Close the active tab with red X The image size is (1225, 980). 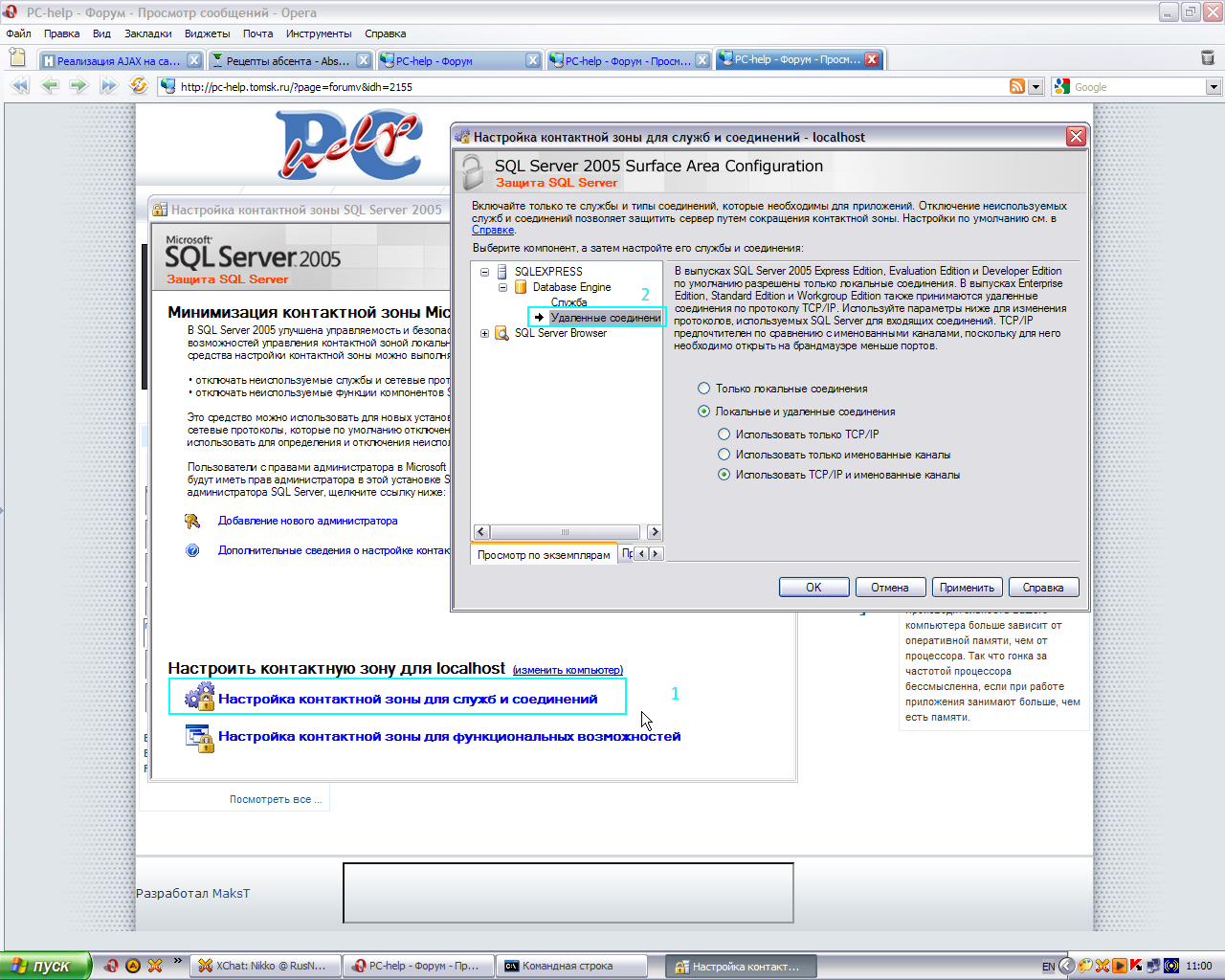click(x=872, y=59)
